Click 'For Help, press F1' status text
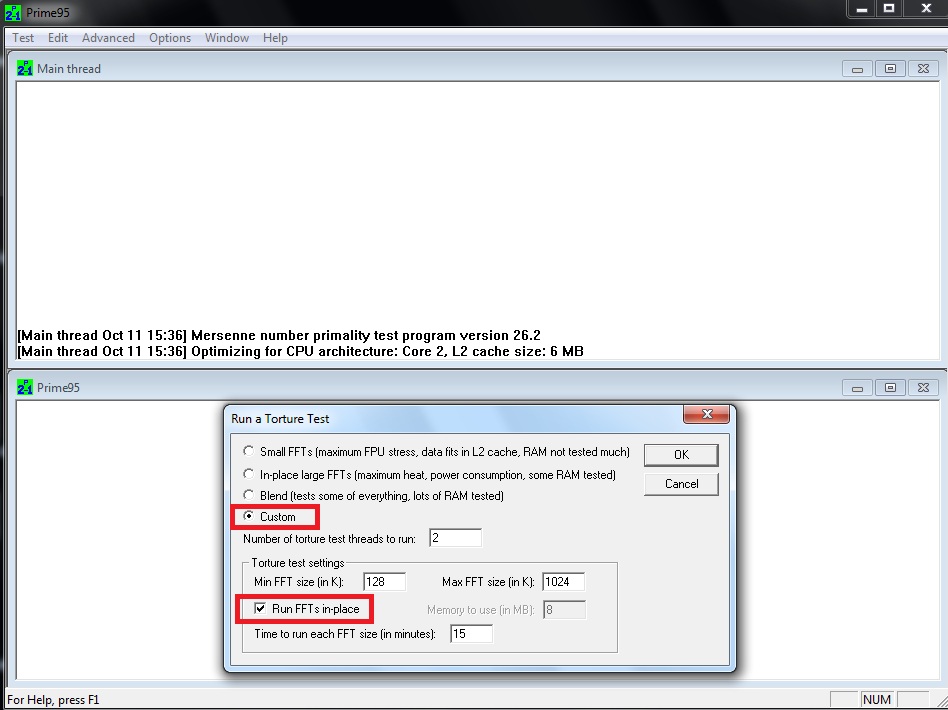 click(53, 700)
